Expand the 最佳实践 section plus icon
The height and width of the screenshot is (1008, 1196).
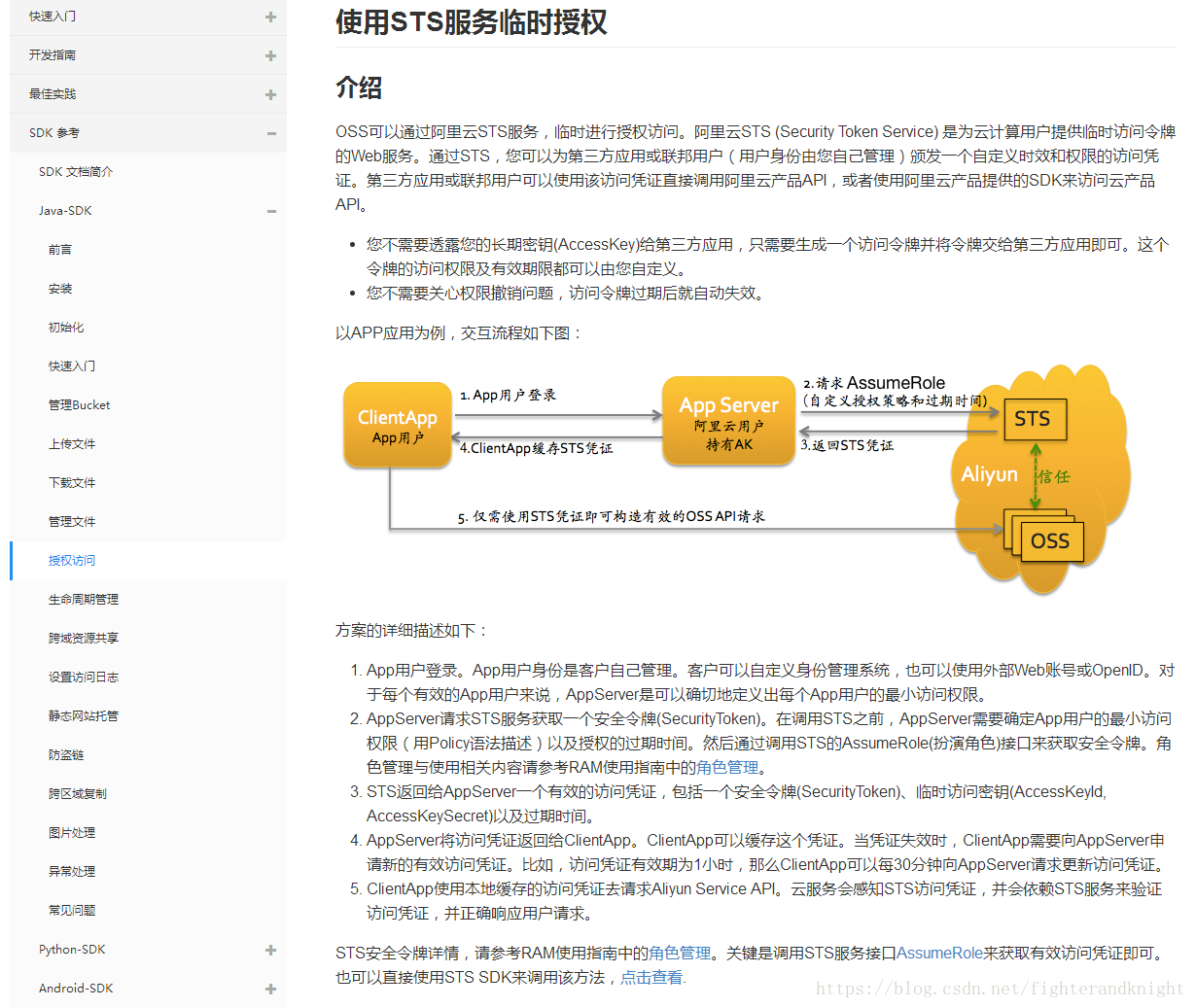[x=270, y=94]
